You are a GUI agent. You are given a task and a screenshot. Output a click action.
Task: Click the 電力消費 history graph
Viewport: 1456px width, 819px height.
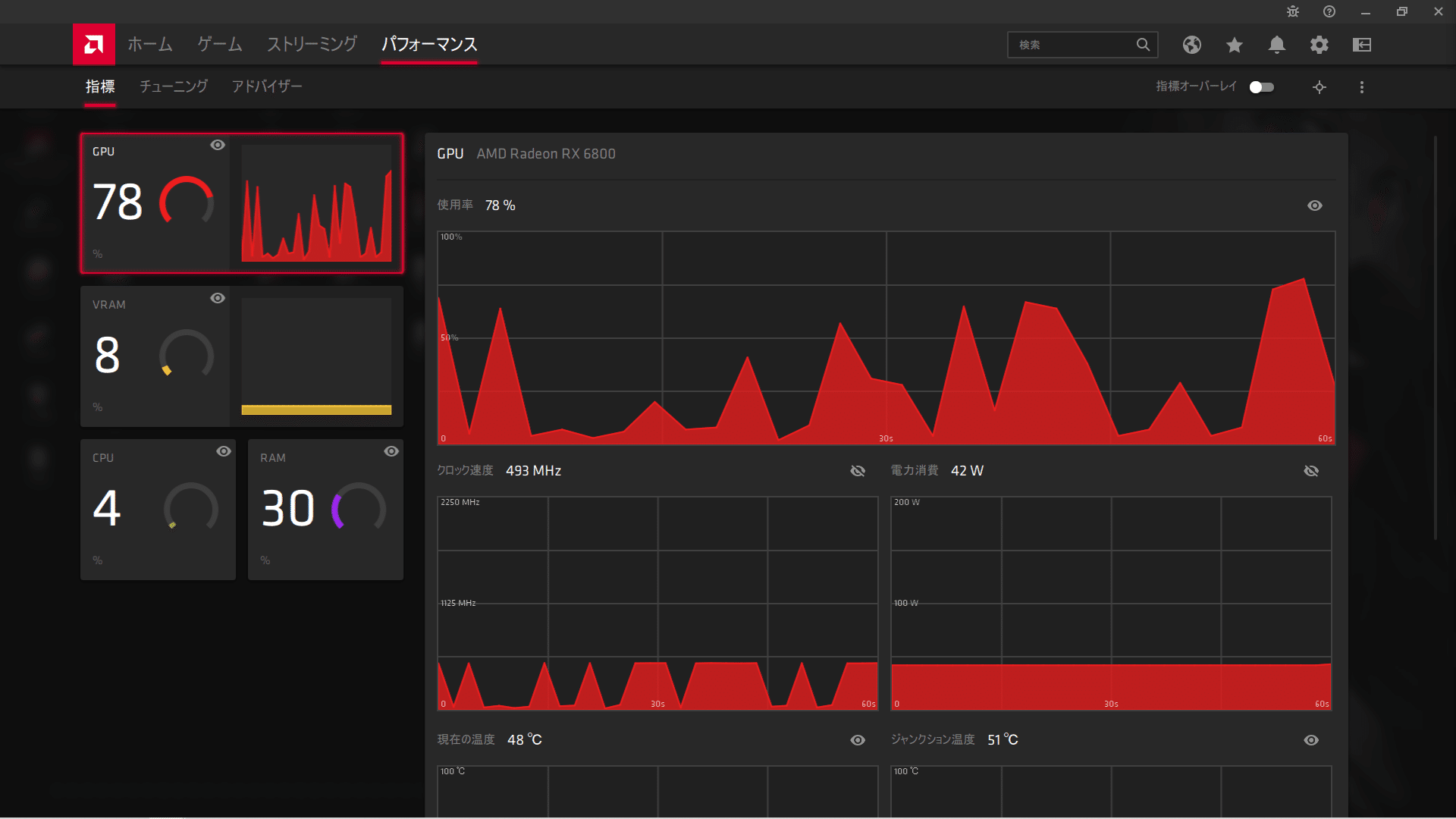coord(1111,604)
